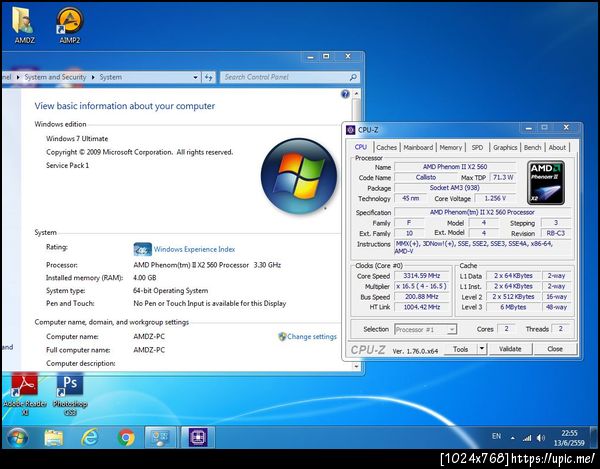Viewport: 600px width, 469px height.
Task: Select the Bus Speed value 200.88 MHz
Action: click(x=422, y=296)
